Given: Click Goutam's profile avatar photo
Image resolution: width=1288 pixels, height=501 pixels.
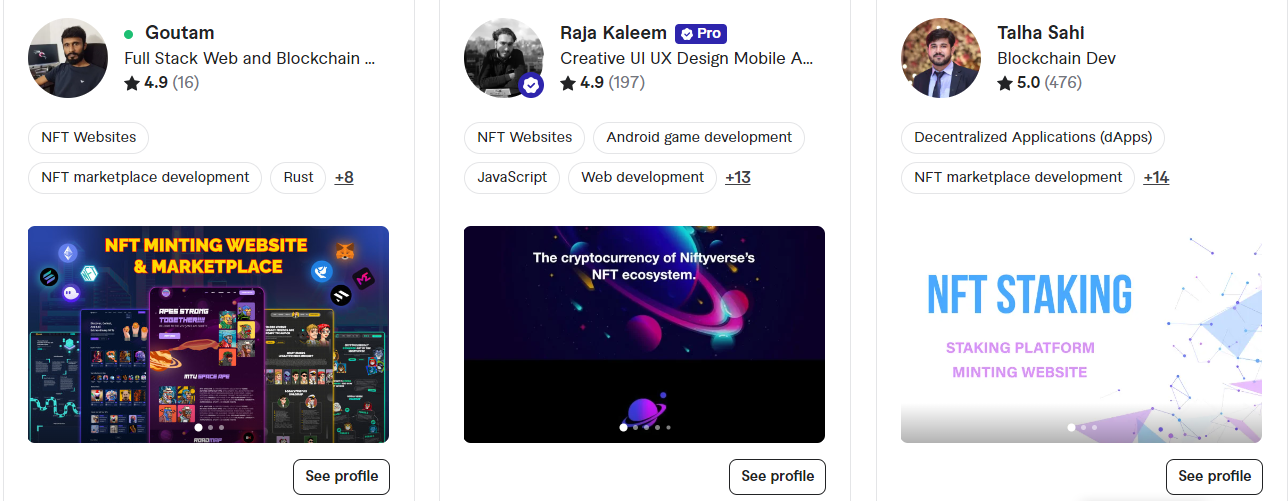Looking at the screenshot, I should click(68, 58).
